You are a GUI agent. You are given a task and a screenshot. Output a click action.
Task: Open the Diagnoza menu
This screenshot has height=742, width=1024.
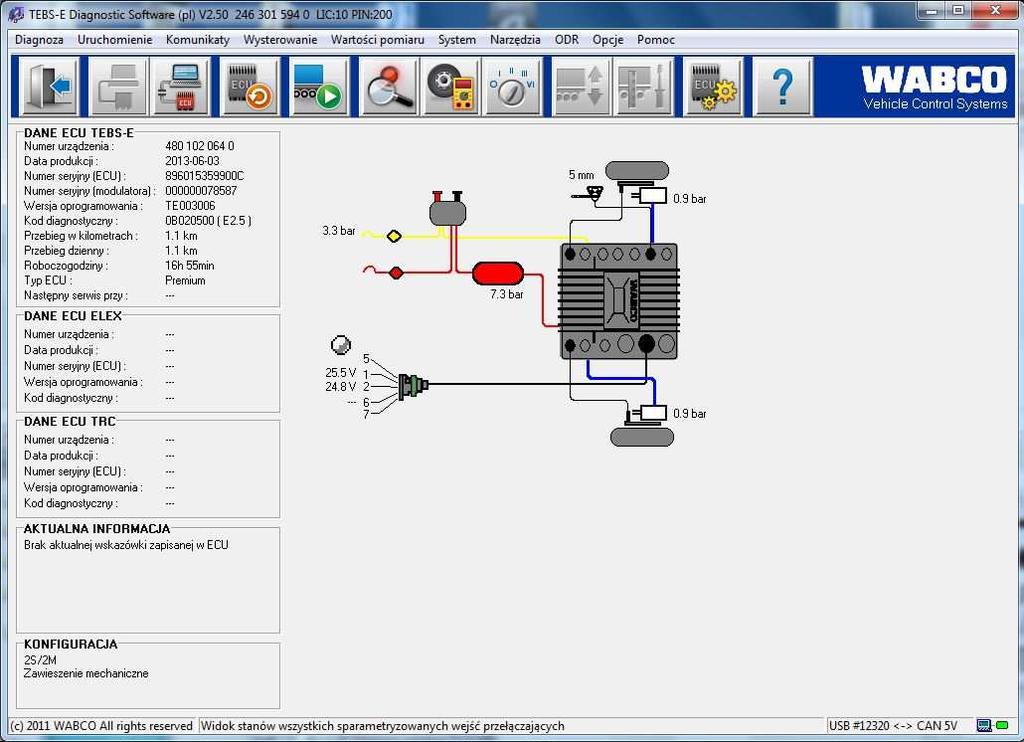(39, 40)
